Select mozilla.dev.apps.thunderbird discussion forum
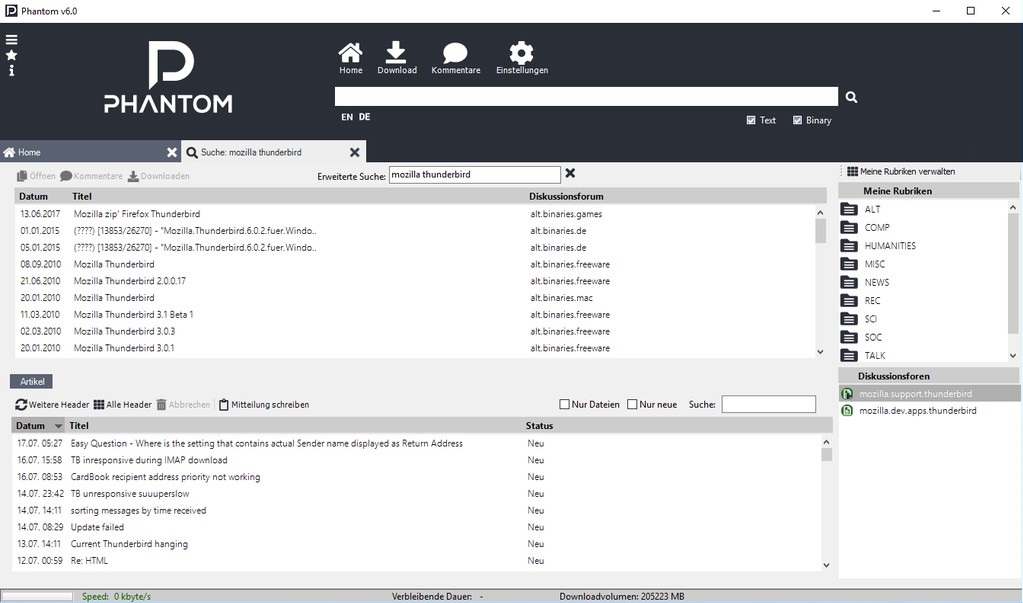The image size is (1023, 603). [917, 410]
